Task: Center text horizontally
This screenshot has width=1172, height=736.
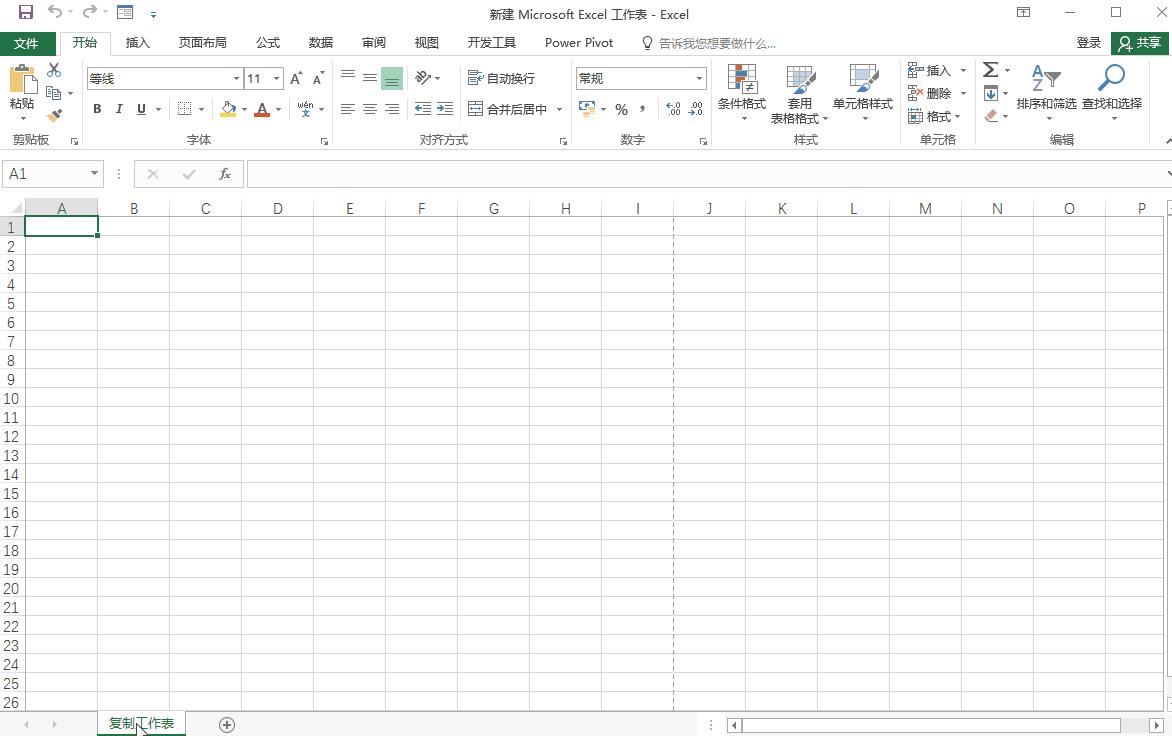Action: pos(370,109)
